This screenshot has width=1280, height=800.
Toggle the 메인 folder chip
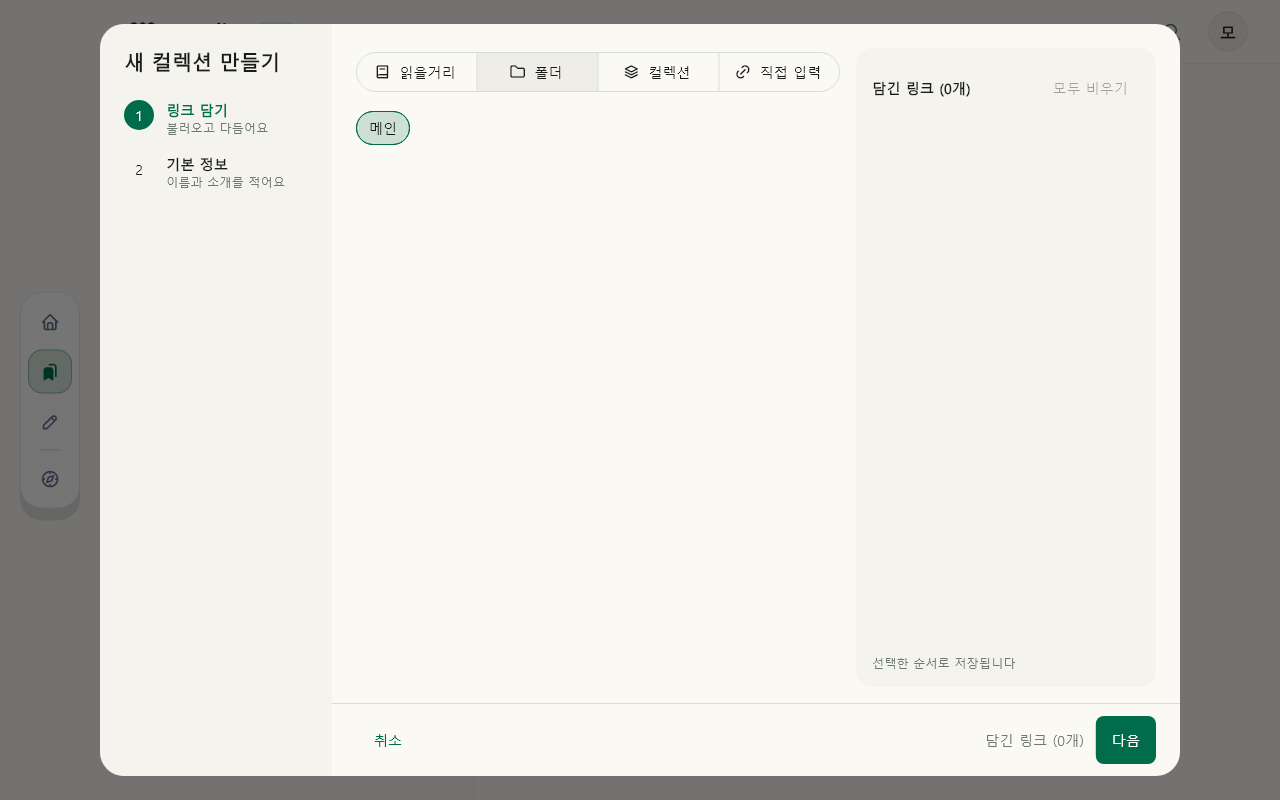383,128
